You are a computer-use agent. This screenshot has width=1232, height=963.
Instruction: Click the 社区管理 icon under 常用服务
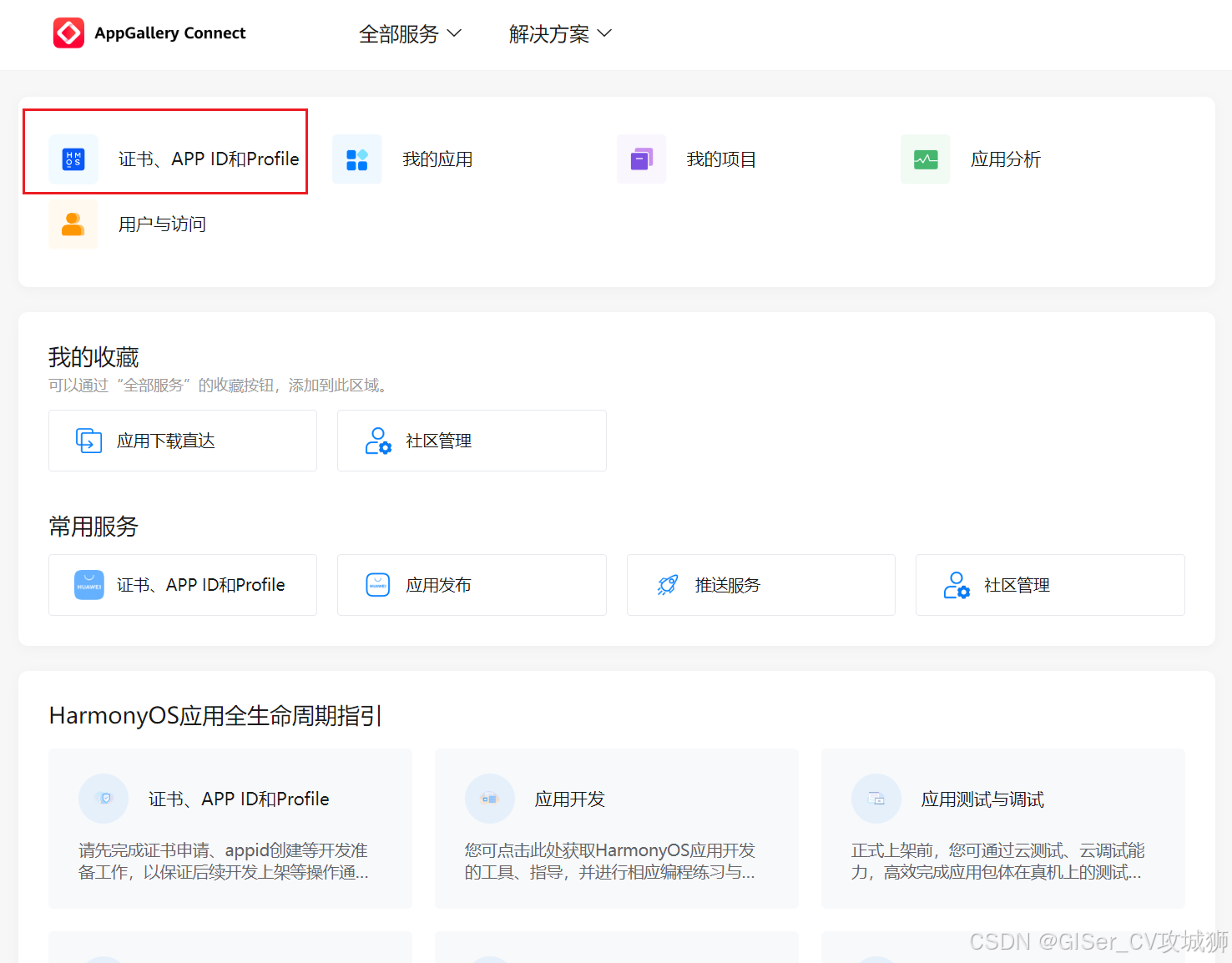tap(957, 585)
